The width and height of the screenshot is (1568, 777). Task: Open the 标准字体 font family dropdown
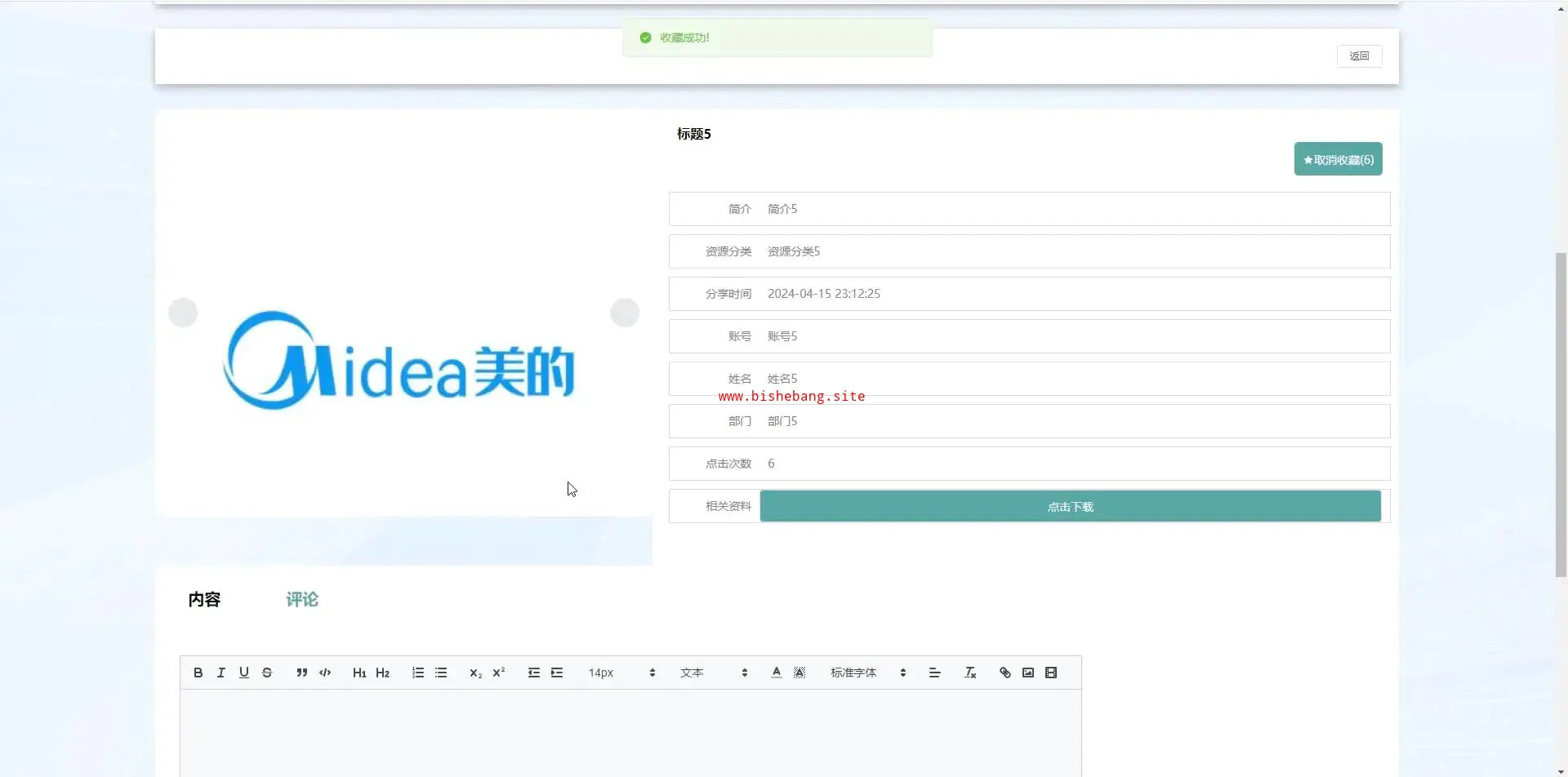[869, 673]
